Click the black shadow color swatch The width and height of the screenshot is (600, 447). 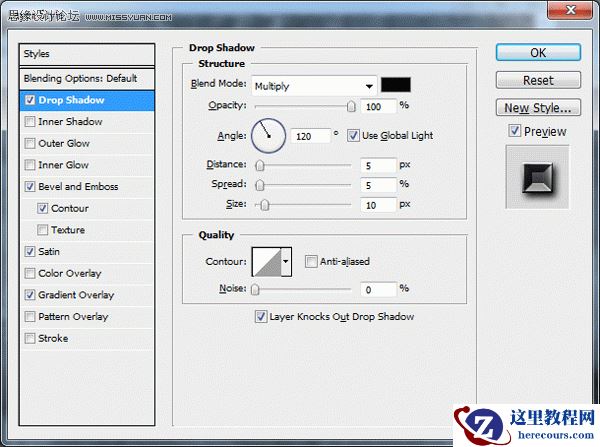[x=396, y=85]
